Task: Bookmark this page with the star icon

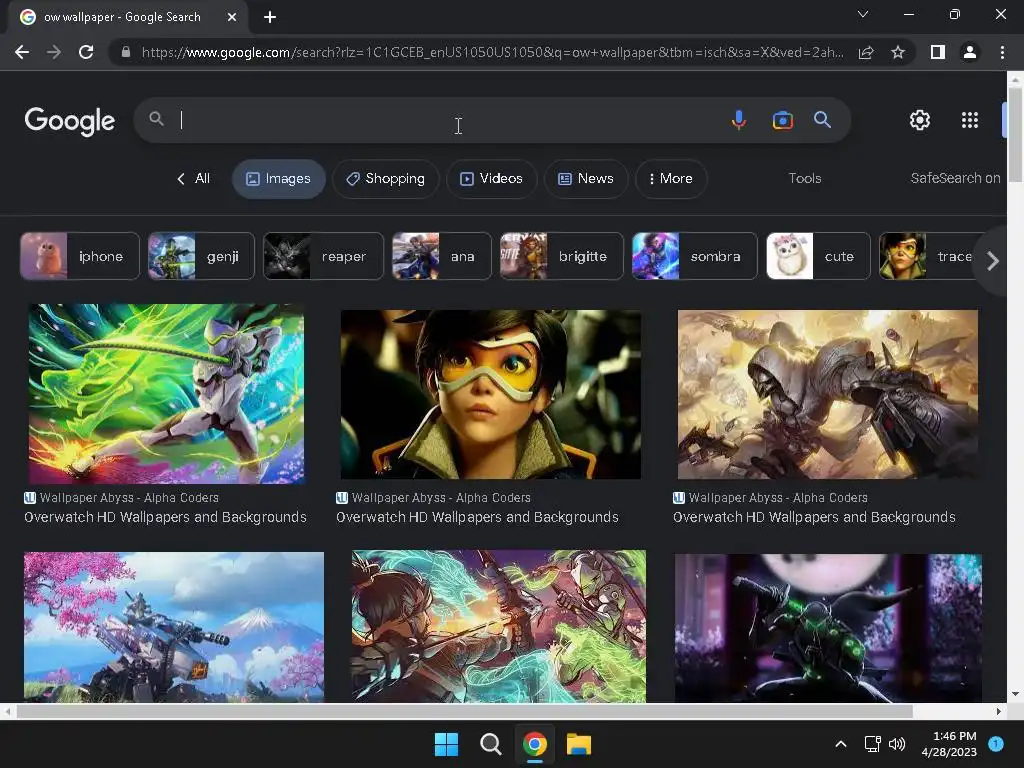Action: pos(898,52)
